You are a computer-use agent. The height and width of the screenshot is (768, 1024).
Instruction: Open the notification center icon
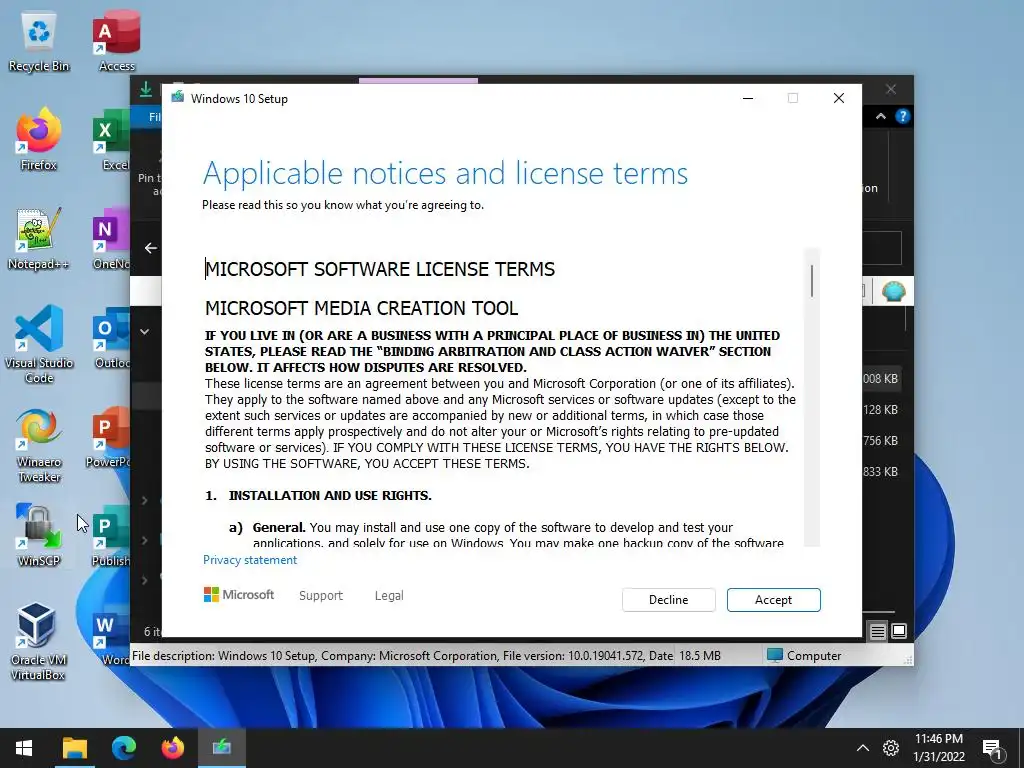click(x=993, y=749)
